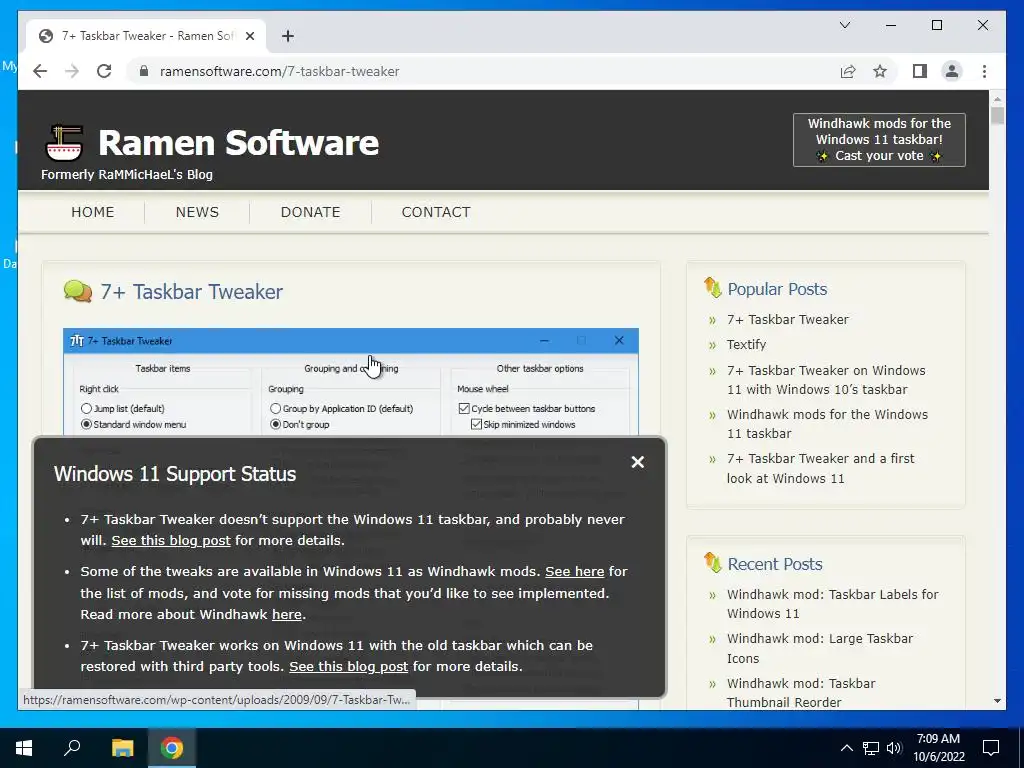This screenshot has width=1024, height=768.
Task: Open the CONTACT menu item
Action: pos(436,212)
